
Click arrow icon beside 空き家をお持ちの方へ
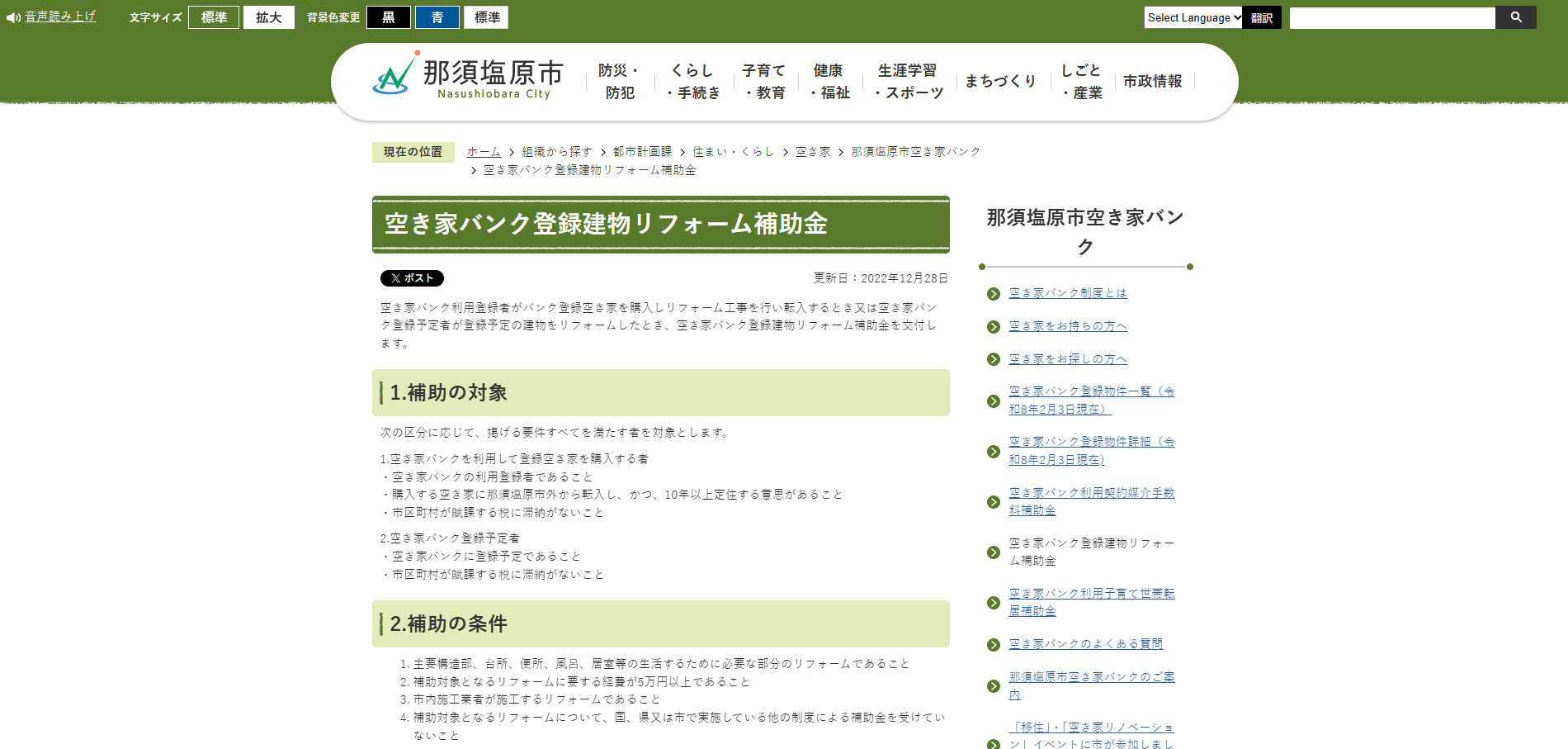pos(994,327)
